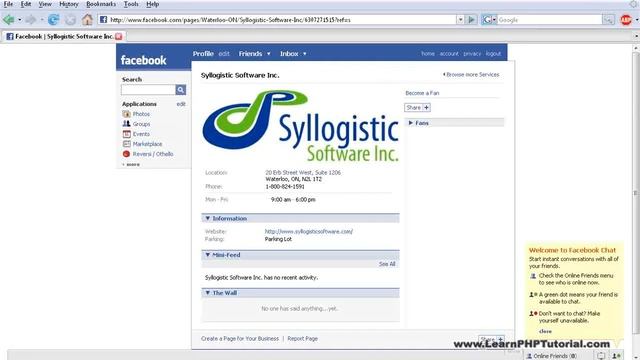Viewport: 640px width, 360px height.
Task: Click the Google search input box
Action: [x=549, y=20]
